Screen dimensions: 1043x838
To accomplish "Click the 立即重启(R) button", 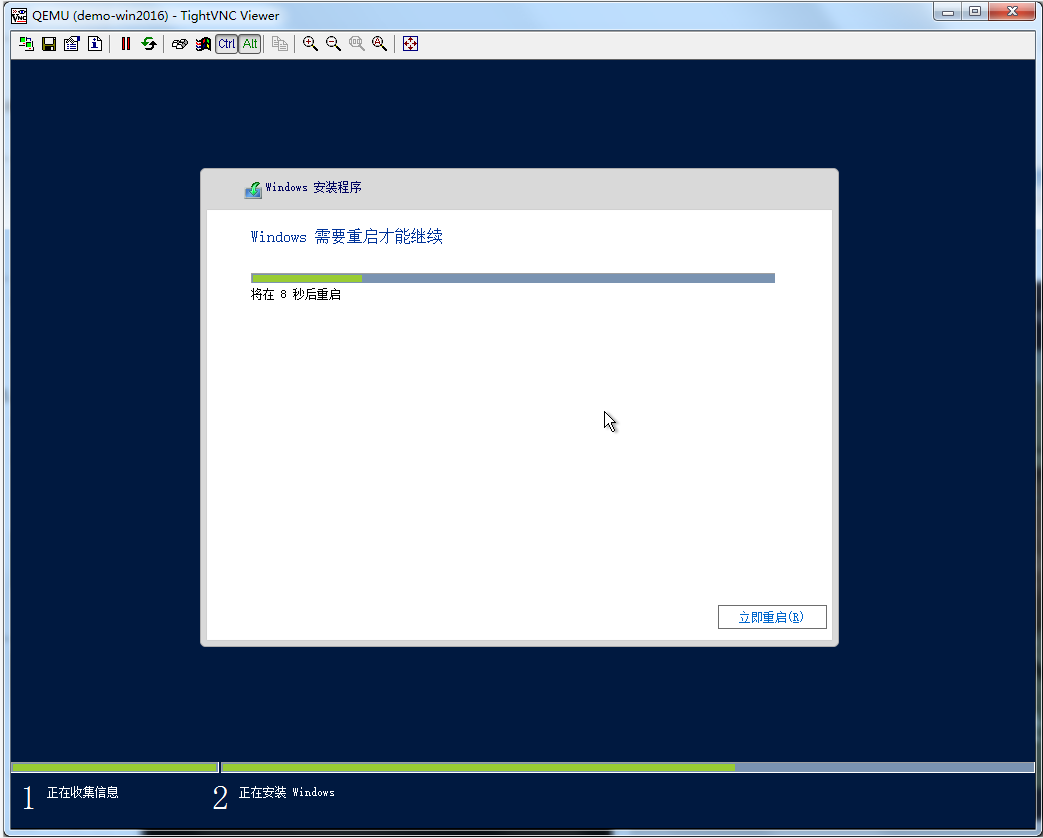I will [772, 617].
